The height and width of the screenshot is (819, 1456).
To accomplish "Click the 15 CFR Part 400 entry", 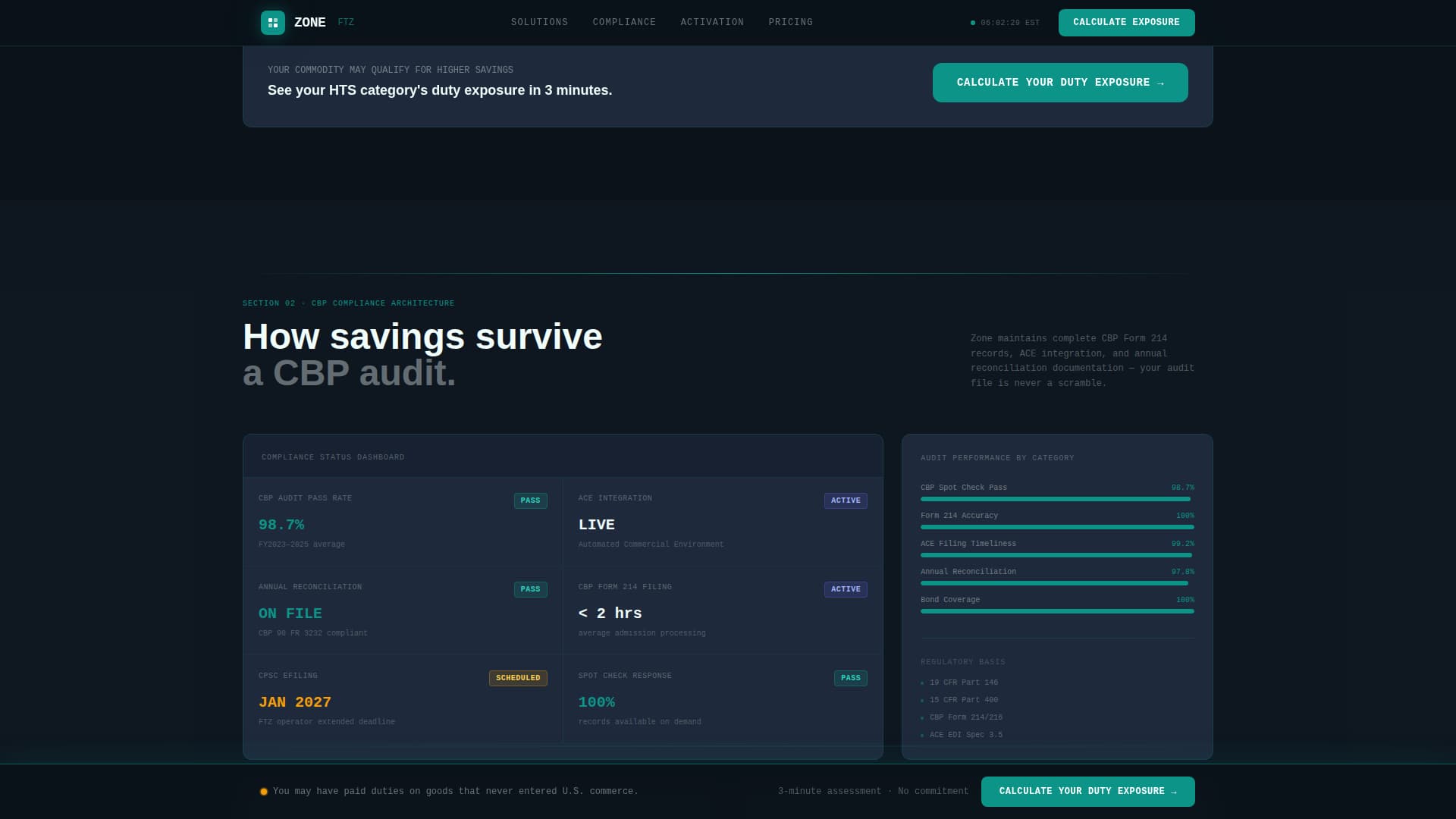I will [964, 701].
